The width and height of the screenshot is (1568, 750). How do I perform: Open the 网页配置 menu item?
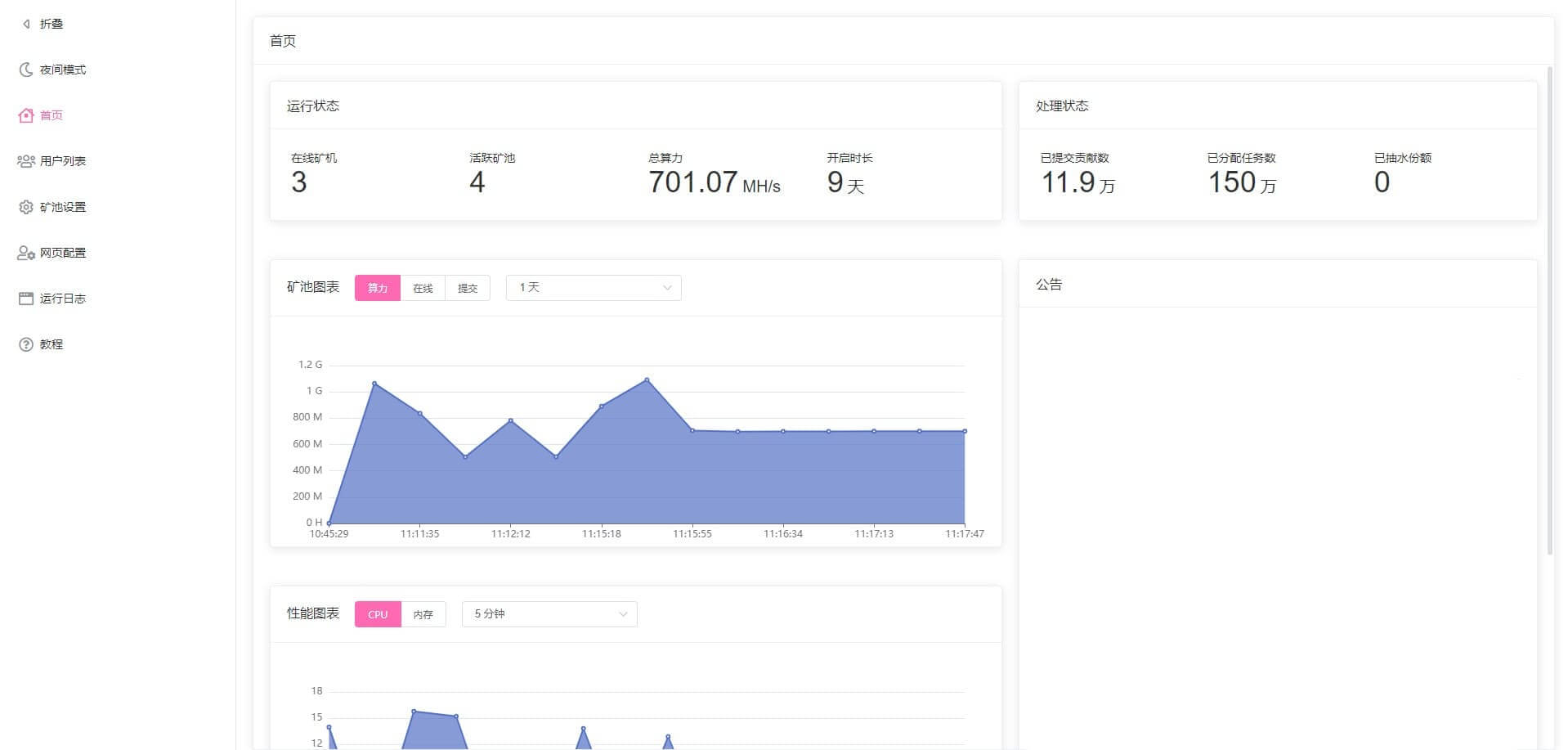pos(63,253)
